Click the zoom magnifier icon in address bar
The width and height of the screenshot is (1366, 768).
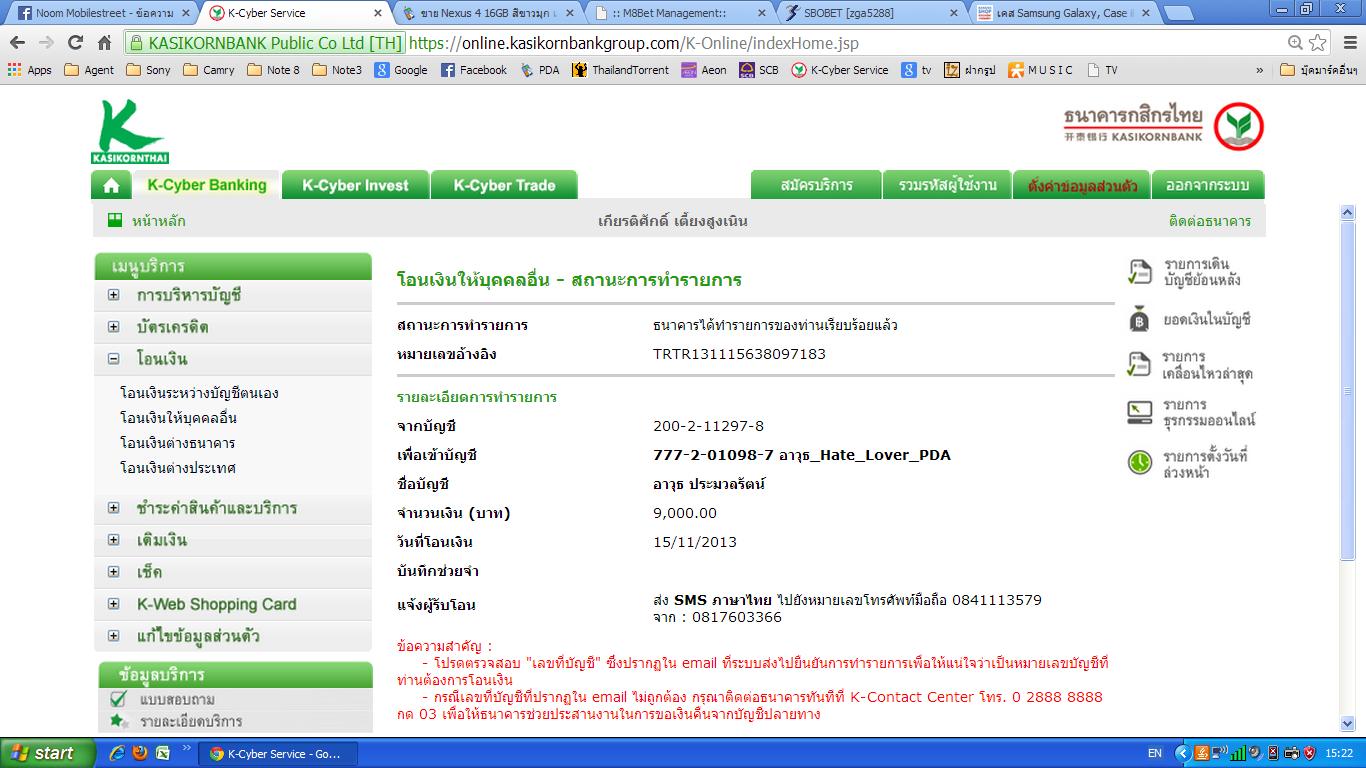point(1296,43)
